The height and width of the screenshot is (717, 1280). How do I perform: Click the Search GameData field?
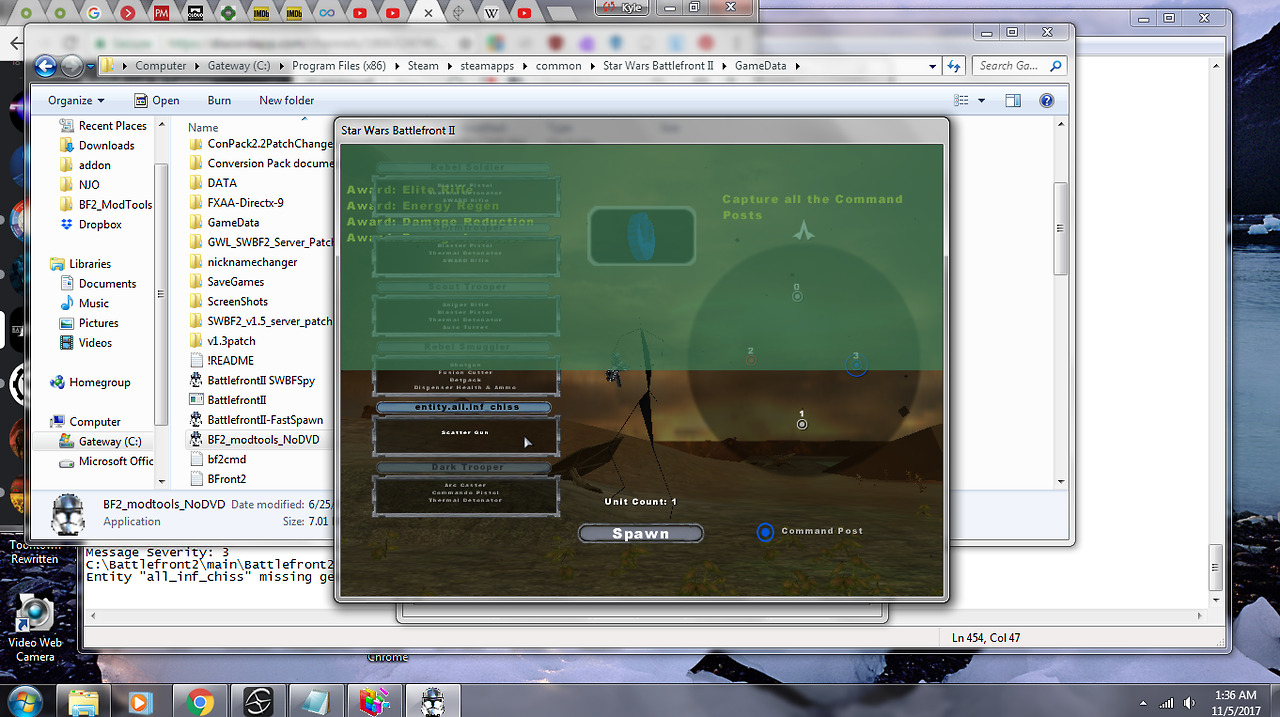(1021, 66)
